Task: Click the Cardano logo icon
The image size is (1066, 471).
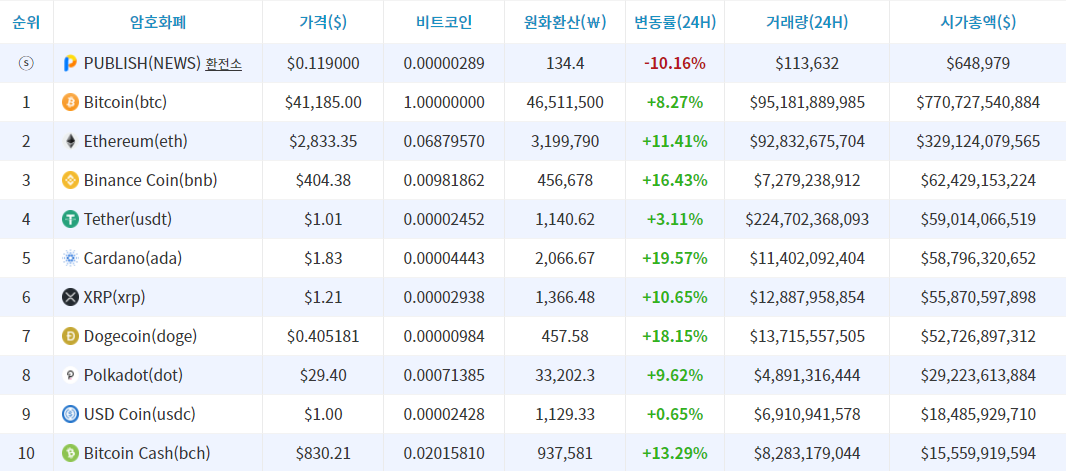Action: [x=70, y=258]
